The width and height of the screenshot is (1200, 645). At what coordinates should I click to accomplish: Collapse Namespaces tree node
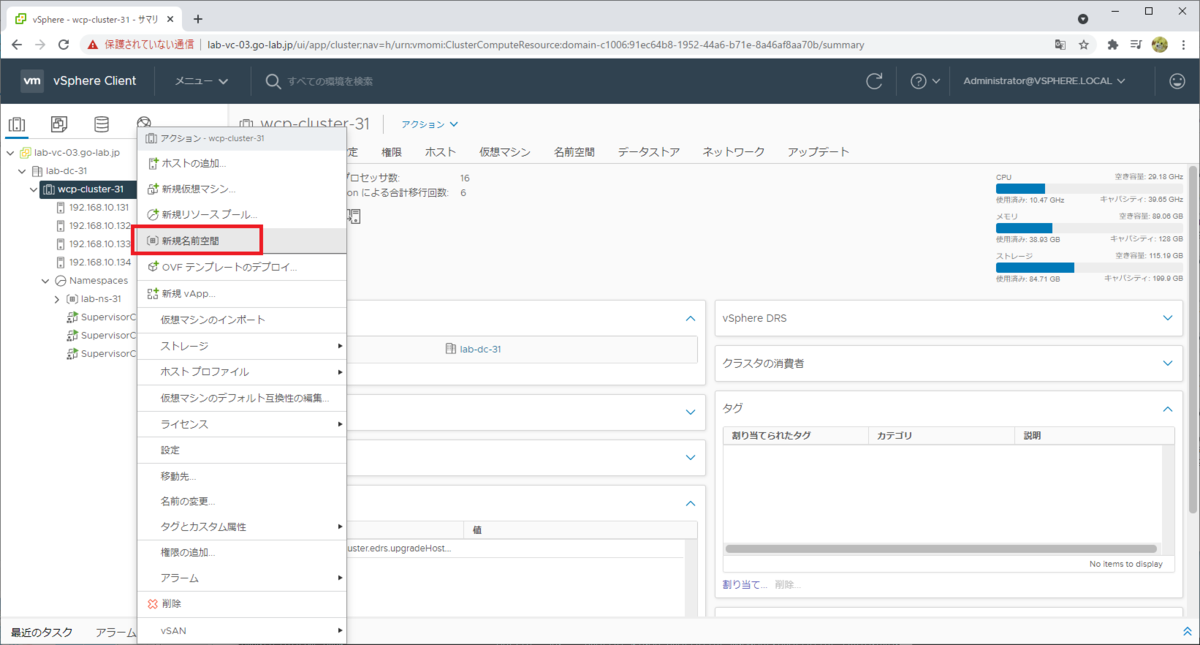(x=46, y=281)
